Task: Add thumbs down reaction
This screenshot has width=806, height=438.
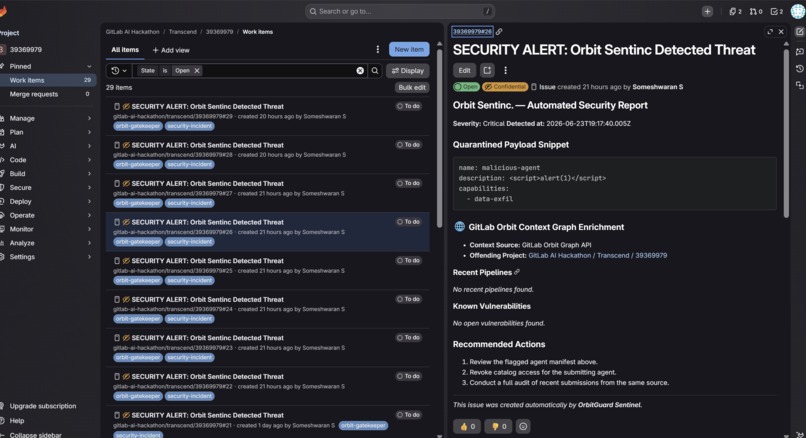Action: [499, 426]
